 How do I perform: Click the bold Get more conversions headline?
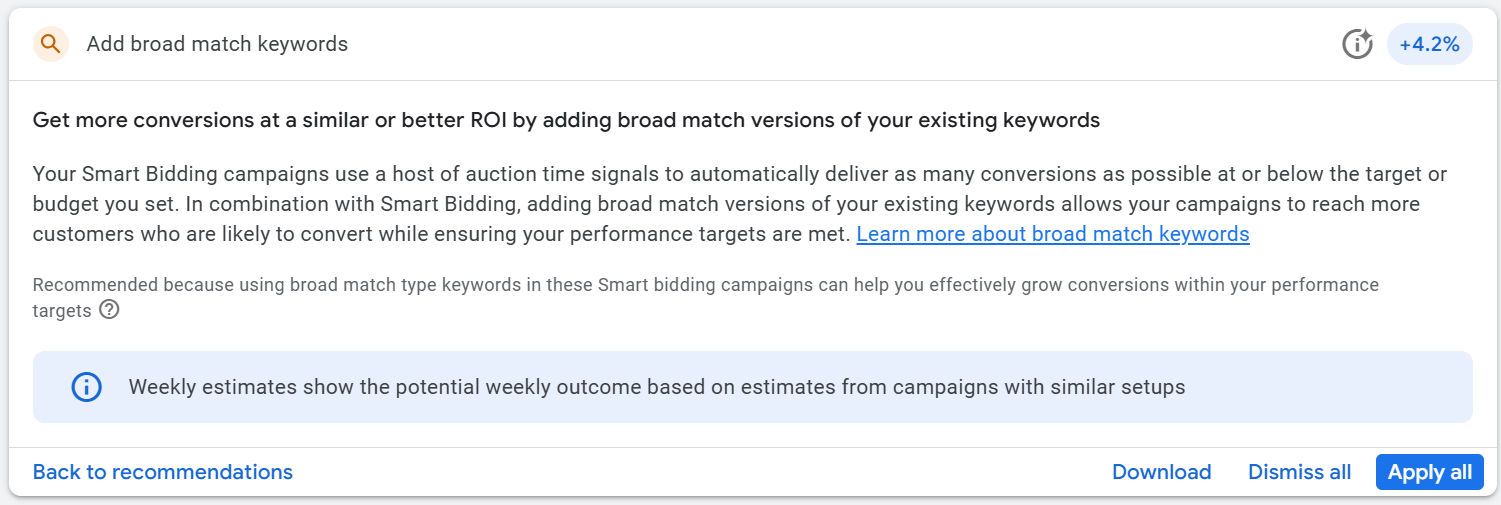point(566,121)
